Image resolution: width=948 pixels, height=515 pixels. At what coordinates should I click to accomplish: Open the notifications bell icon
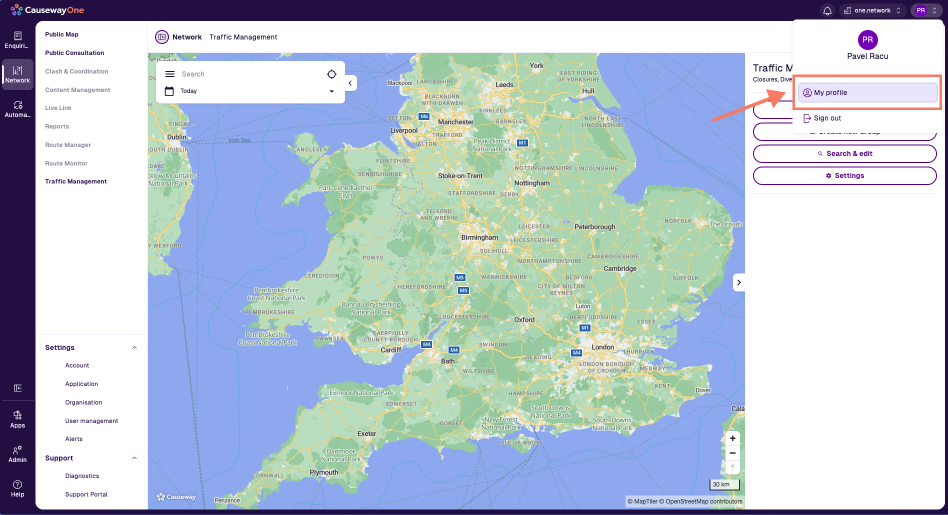[x=827, y=10]
